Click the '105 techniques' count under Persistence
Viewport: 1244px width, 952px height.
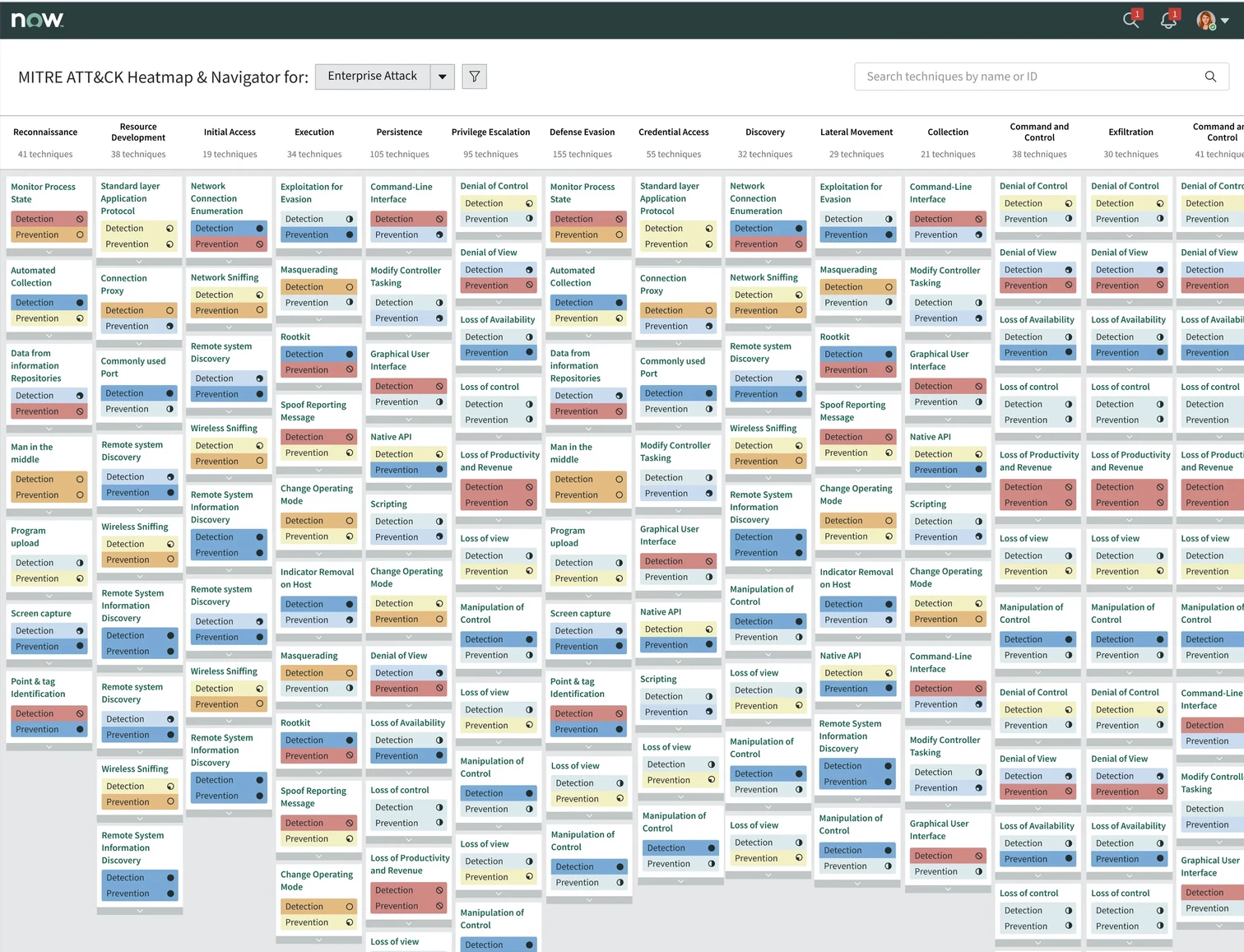(x=399, y=155)
